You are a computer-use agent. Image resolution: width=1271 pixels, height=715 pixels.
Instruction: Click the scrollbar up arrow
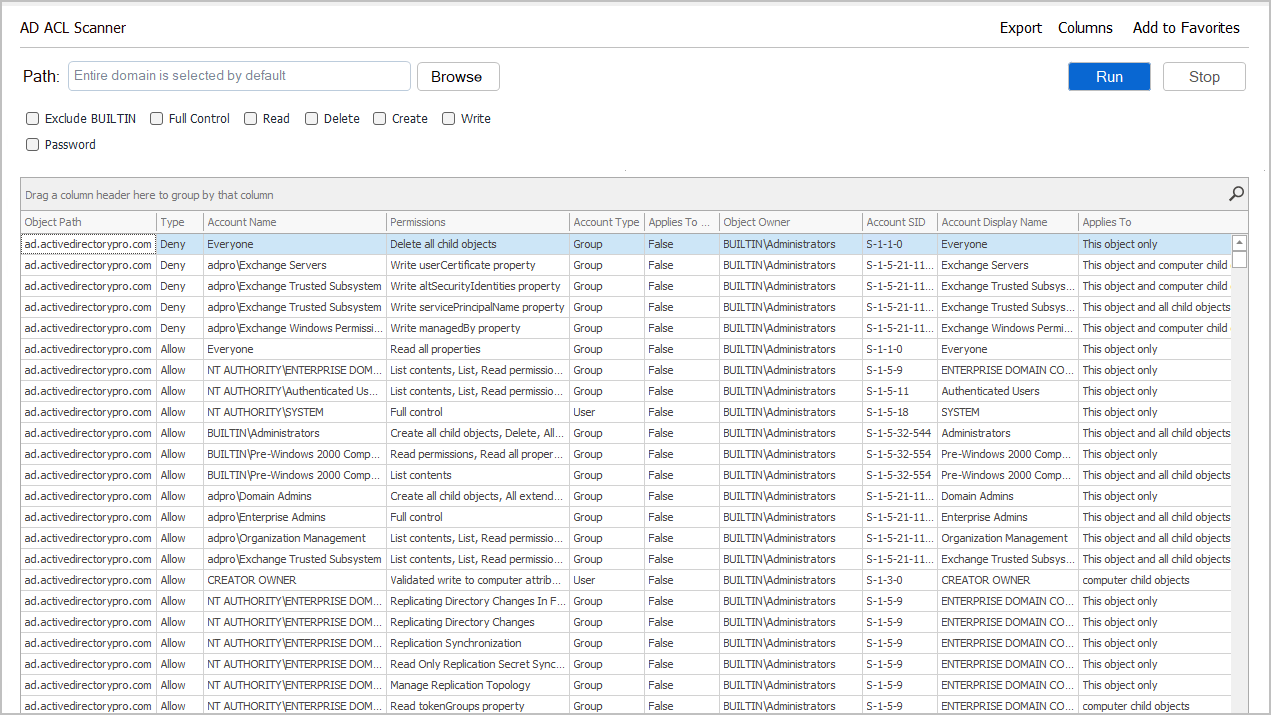1239,242
